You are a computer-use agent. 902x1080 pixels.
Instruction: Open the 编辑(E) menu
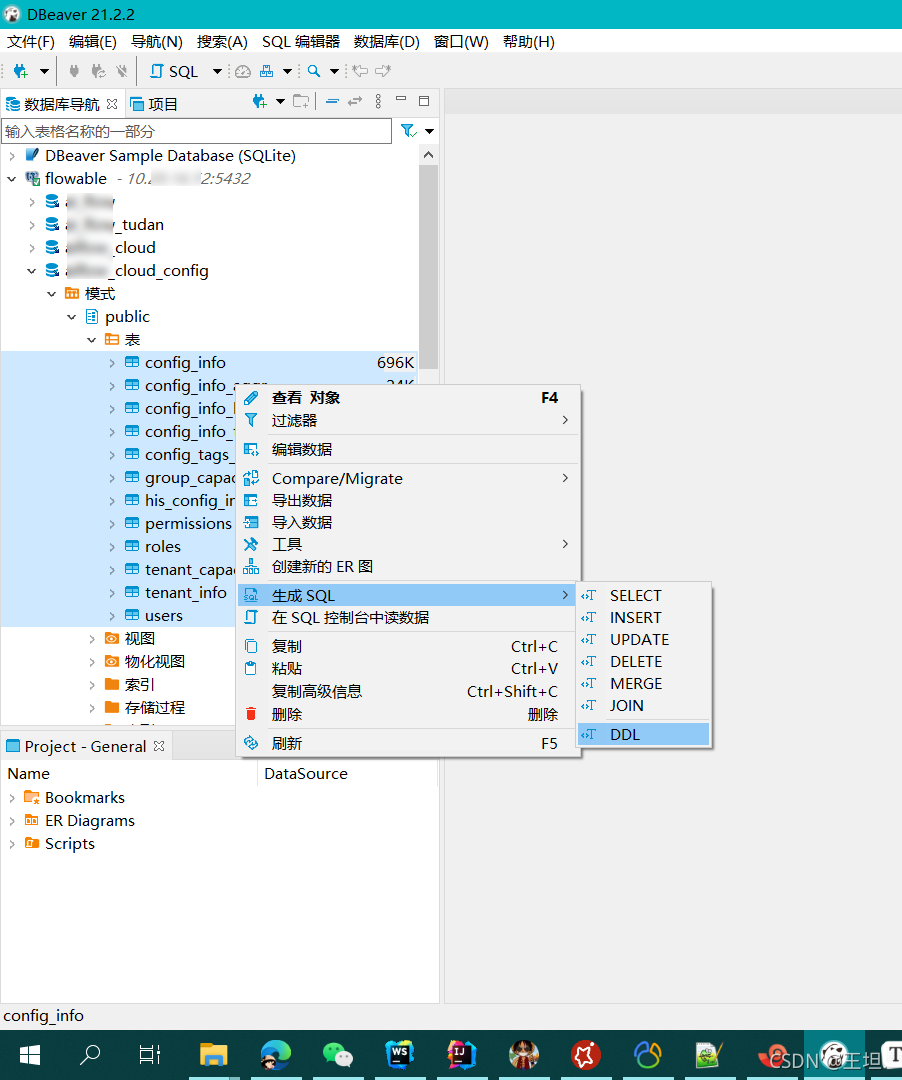[93, 42]
